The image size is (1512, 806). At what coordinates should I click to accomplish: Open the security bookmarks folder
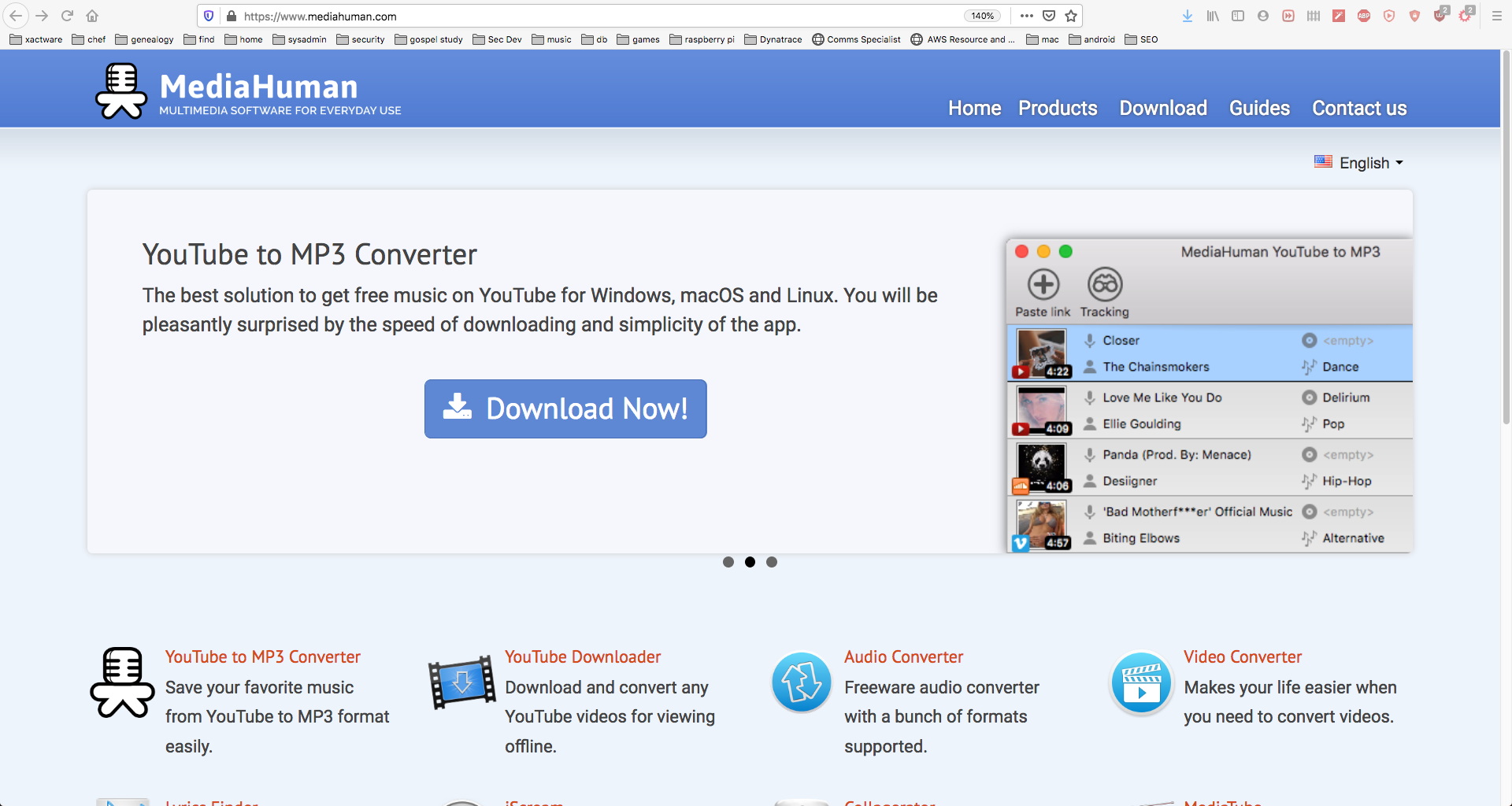coord(361,39)
